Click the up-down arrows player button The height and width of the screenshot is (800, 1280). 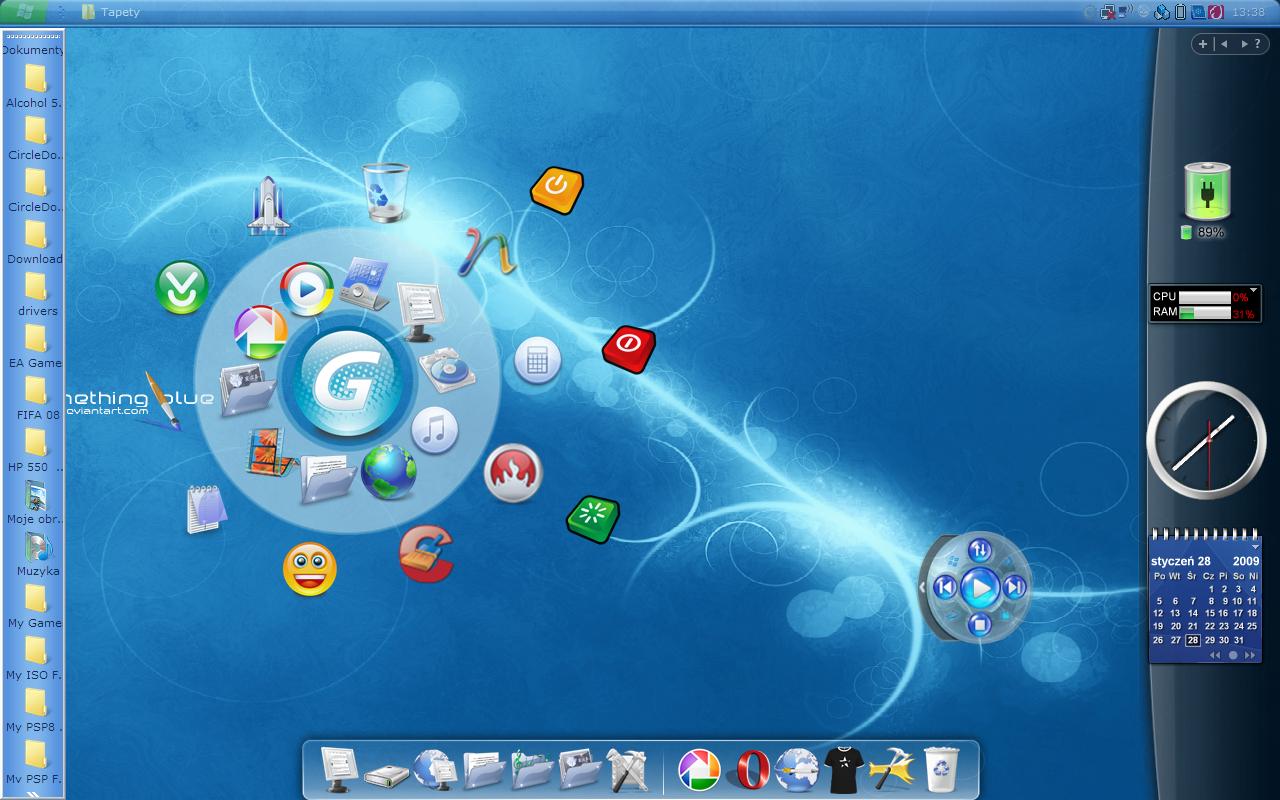[x=980, y=550]
